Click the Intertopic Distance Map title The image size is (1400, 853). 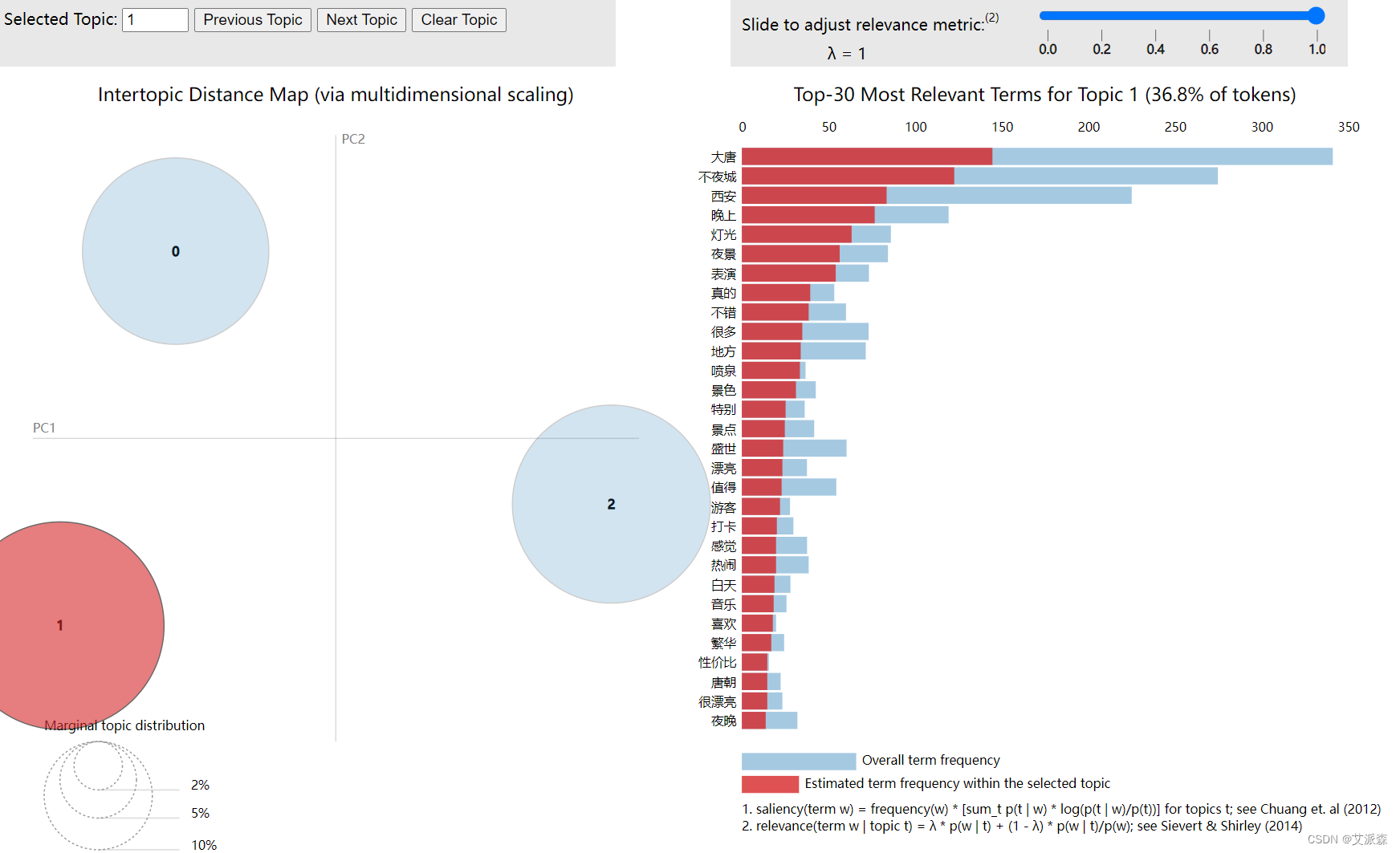(x=336, y=95)
